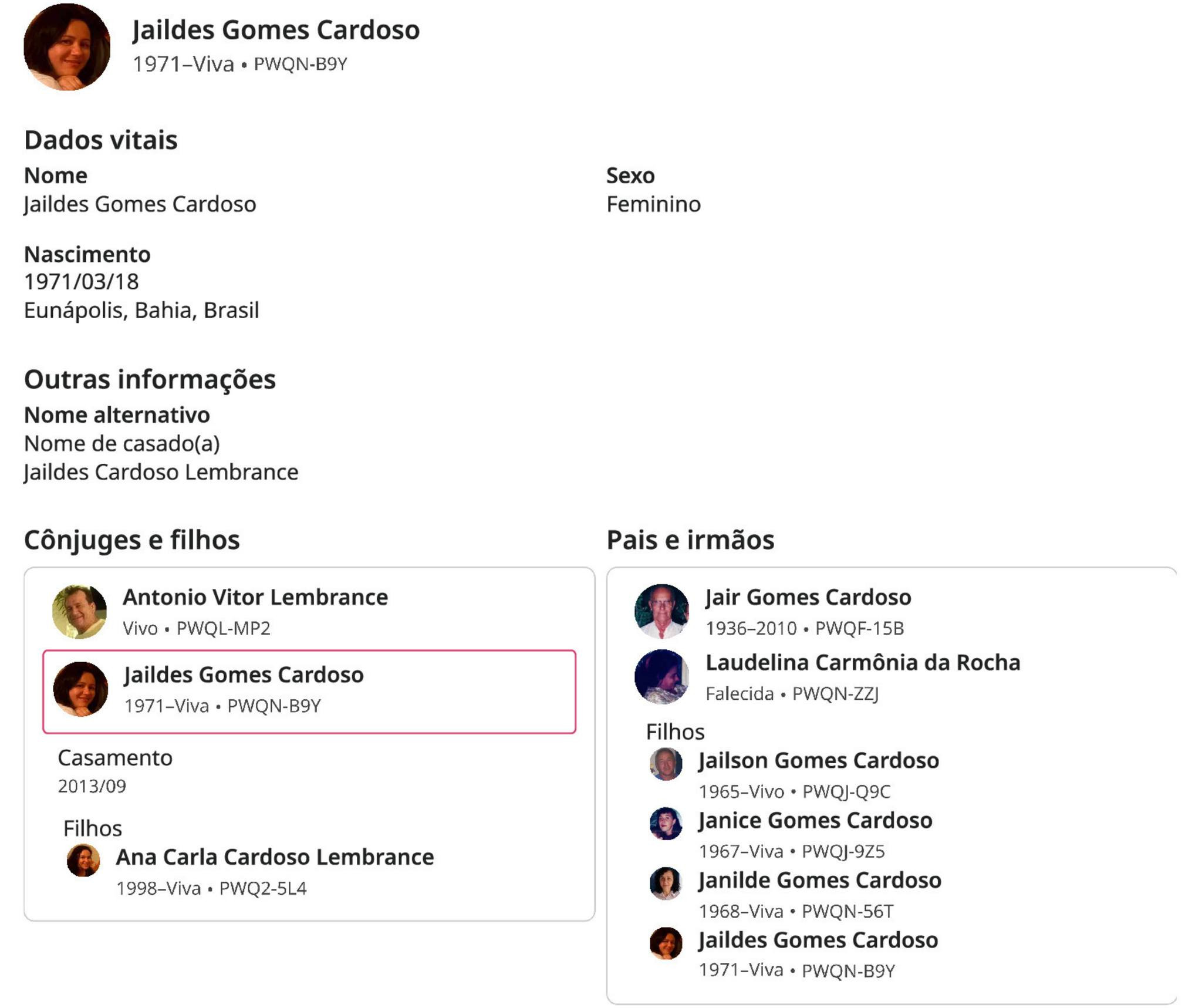Viewport: 1202px width, 1008px height.
Task: Click Jaildes Gomes Cardoso in siblings list
Action: 818,940
